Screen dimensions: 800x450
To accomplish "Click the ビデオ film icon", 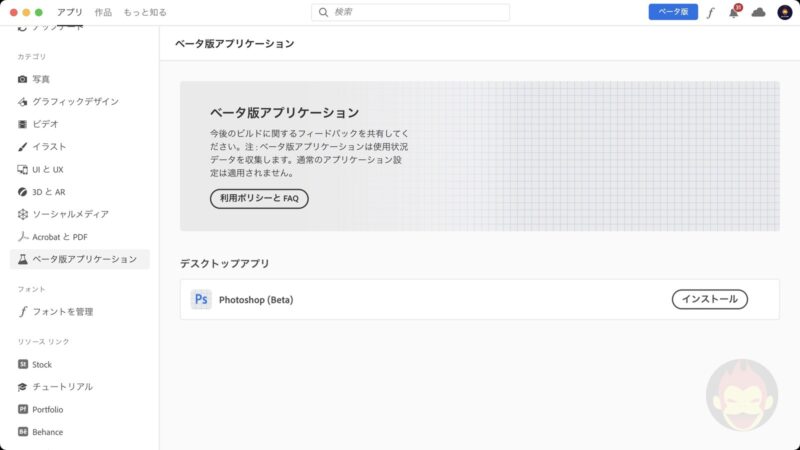I will click(22, 124).
